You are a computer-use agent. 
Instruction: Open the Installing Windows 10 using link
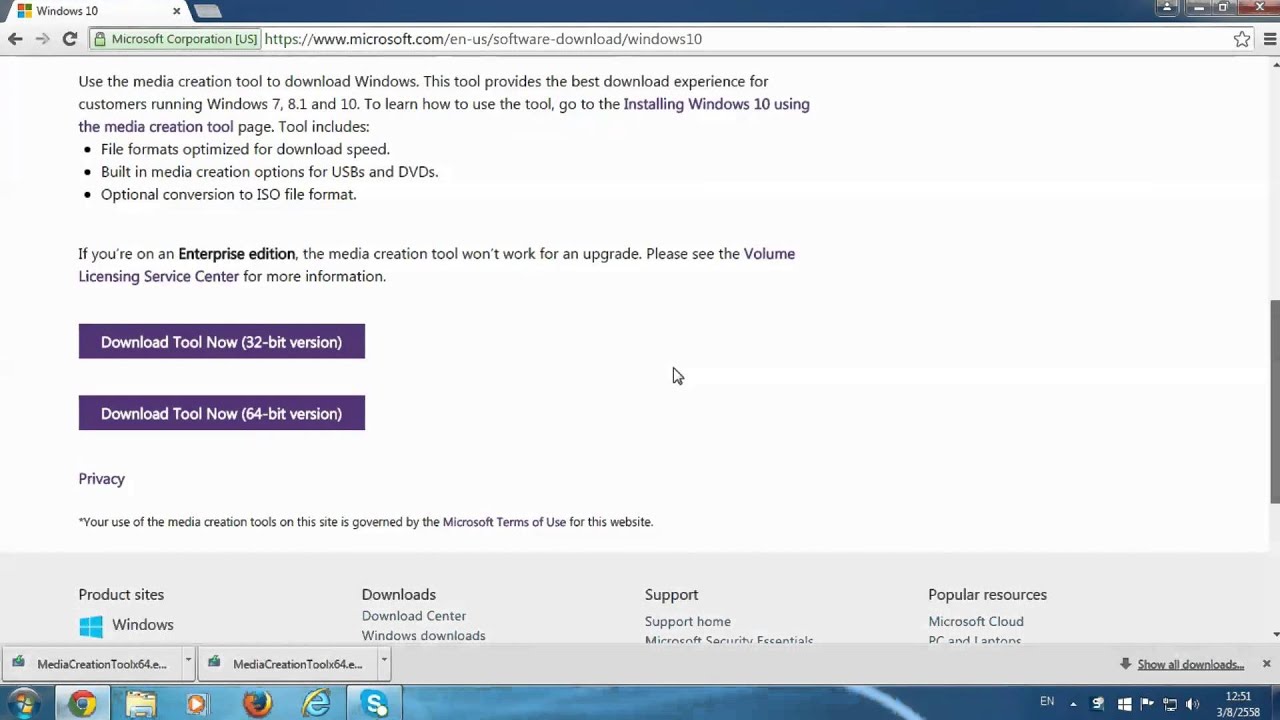(716, 104)
